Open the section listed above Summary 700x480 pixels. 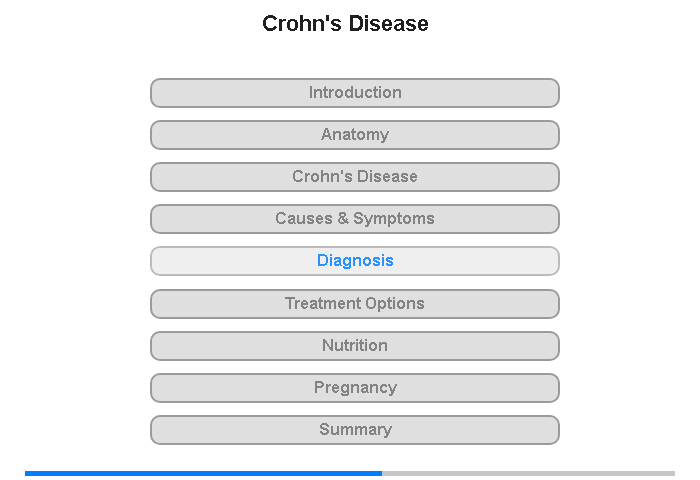(x=355, y=388)
